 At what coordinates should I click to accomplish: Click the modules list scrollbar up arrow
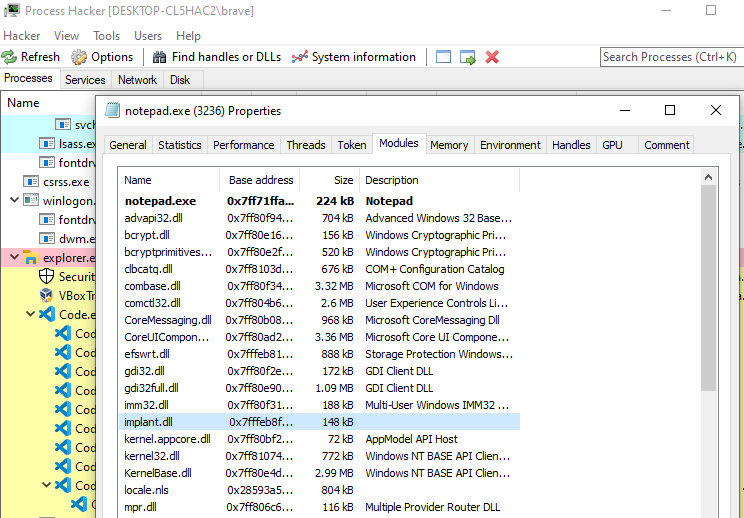coord(708,177)
